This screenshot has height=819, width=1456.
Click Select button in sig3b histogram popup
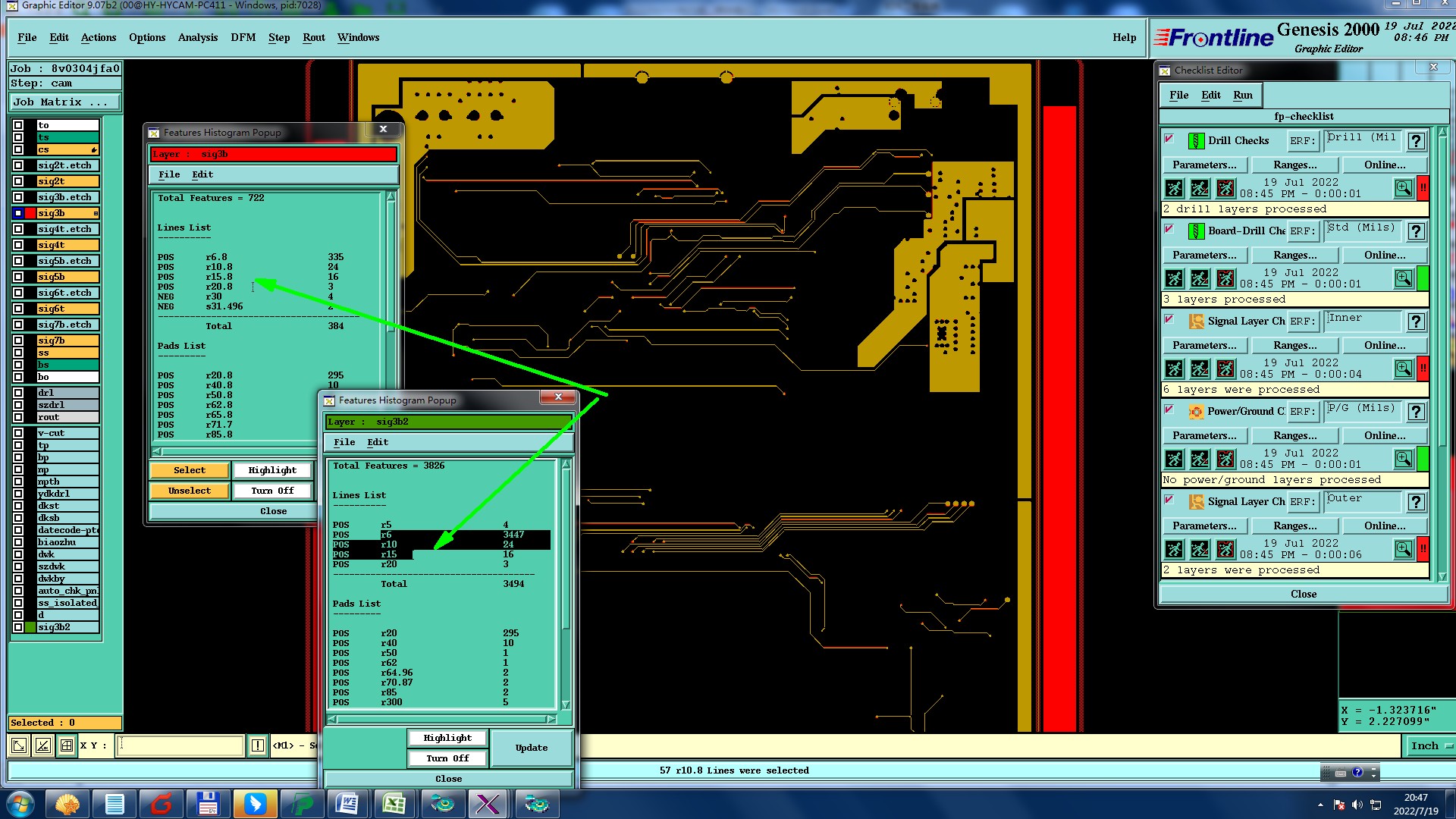(190, 470)
